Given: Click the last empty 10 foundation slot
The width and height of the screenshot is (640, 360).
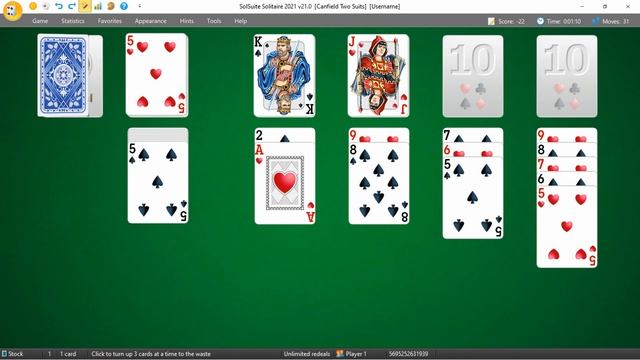Looking at the screenshot, I should (x=567, y=76).
